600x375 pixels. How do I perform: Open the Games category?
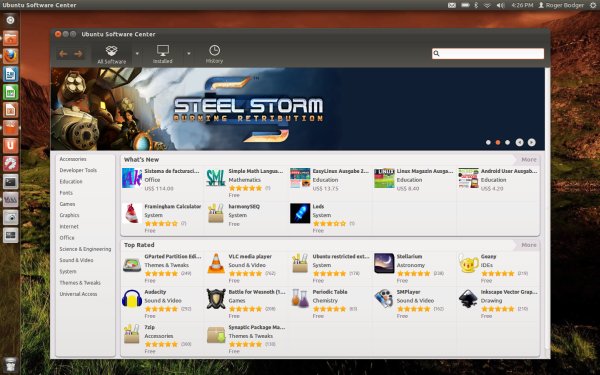point(67,204)
